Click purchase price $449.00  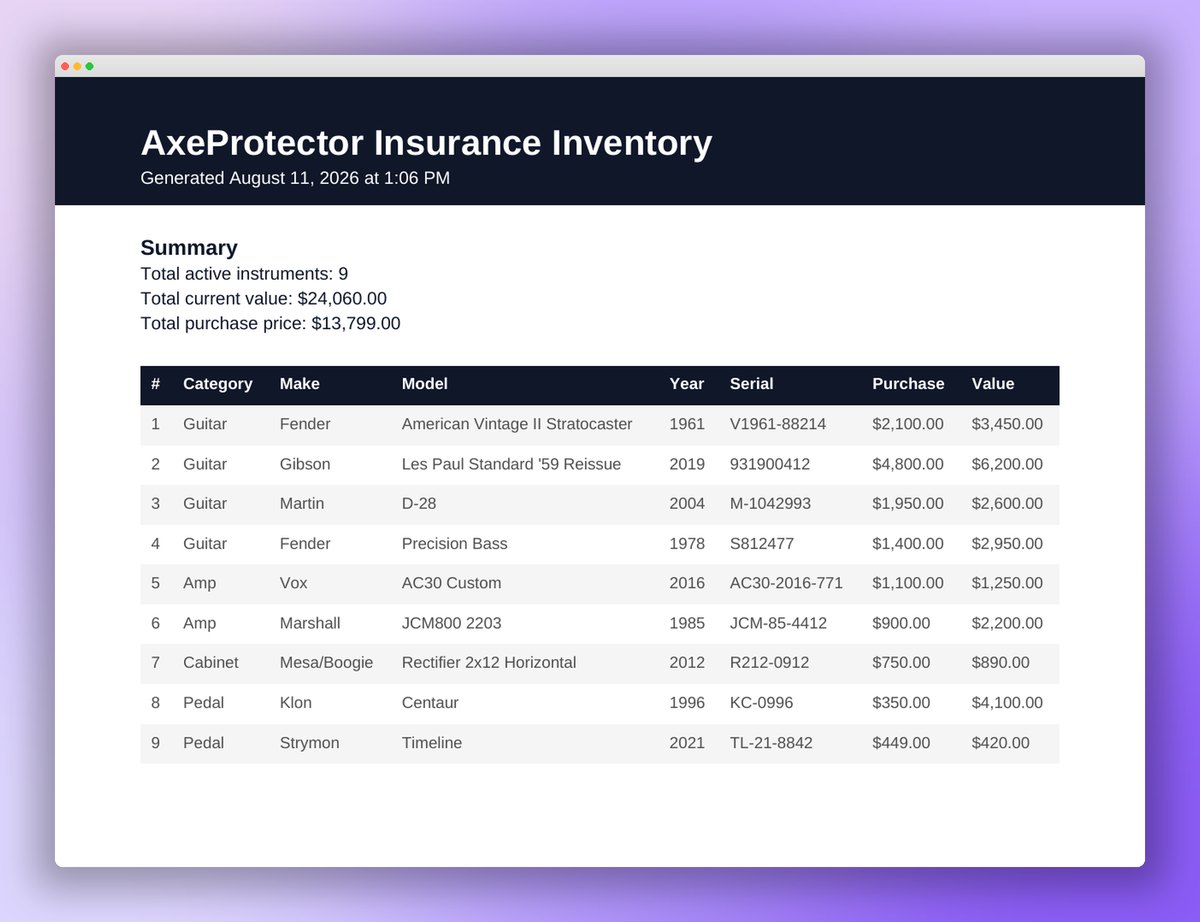coord(901,743)
